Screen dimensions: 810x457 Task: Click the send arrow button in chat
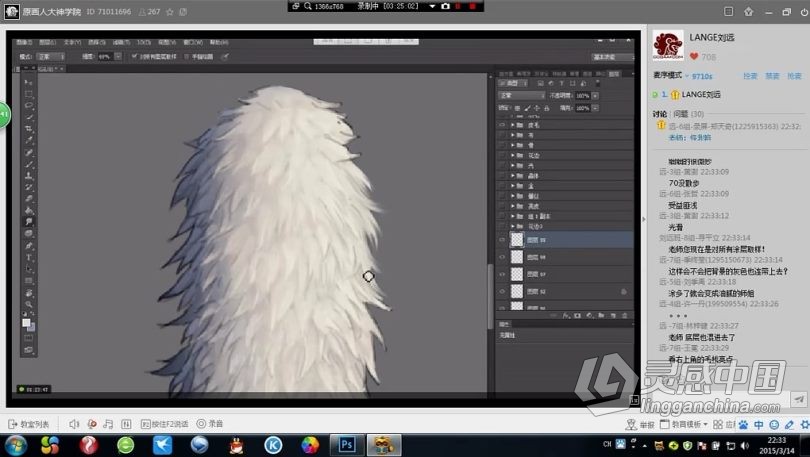pos(799,399)
